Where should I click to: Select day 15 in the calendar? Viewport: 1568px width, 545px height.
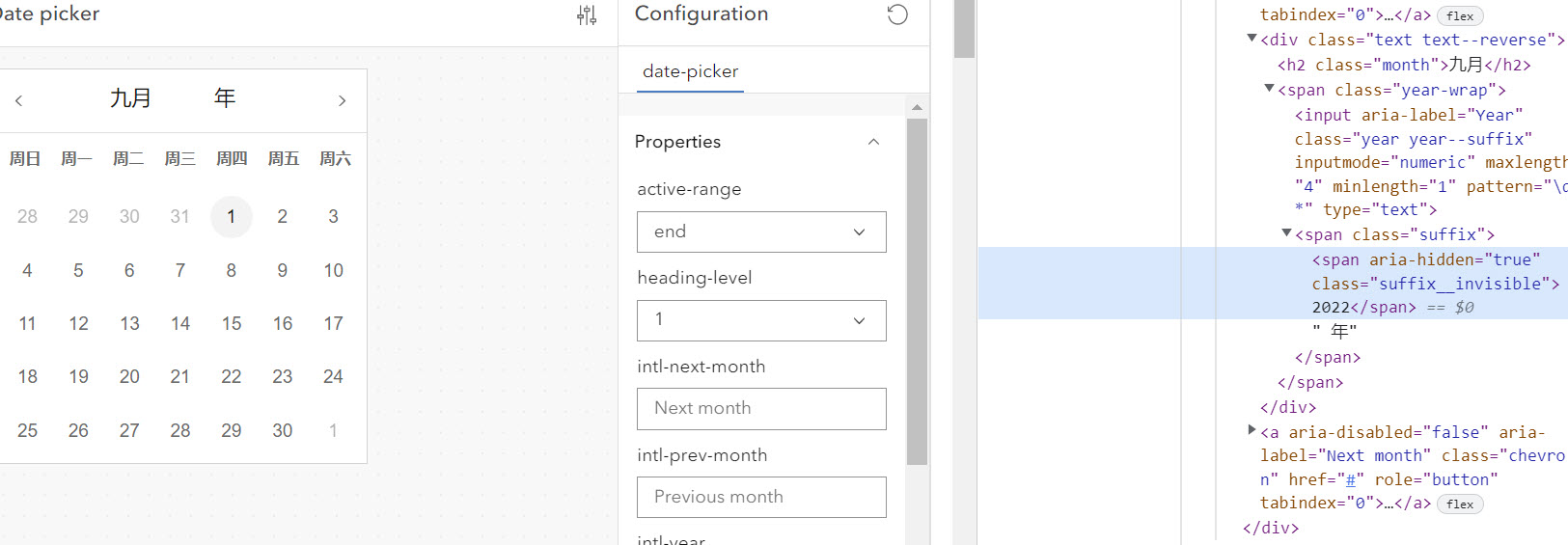pos(232,324)
